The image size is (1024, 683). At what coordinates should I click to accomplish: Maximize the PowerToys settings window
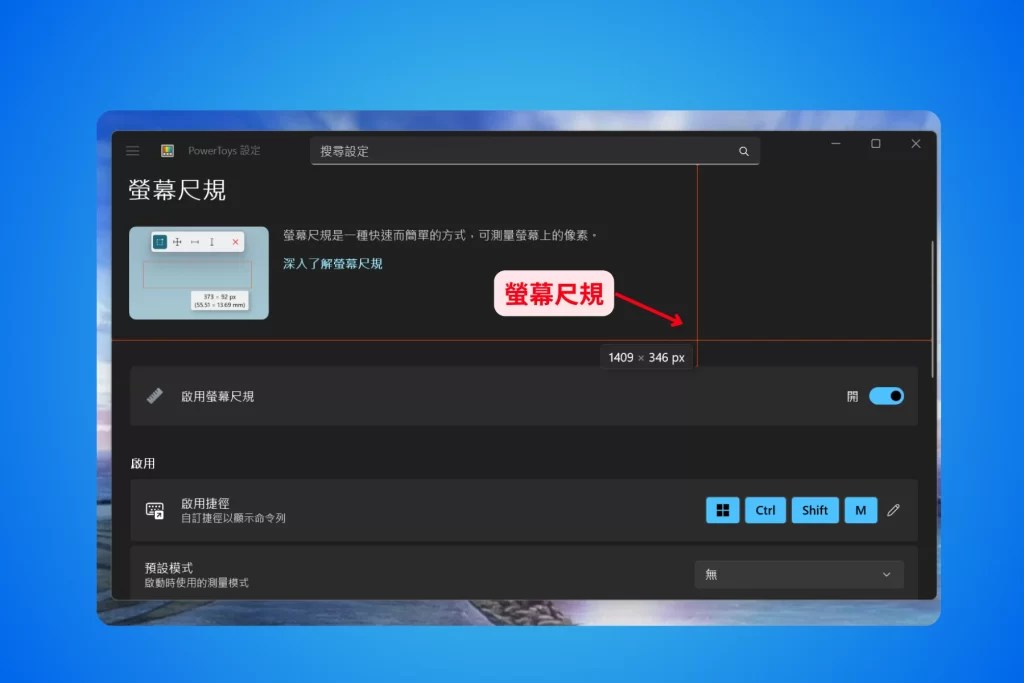click(875, 144)
